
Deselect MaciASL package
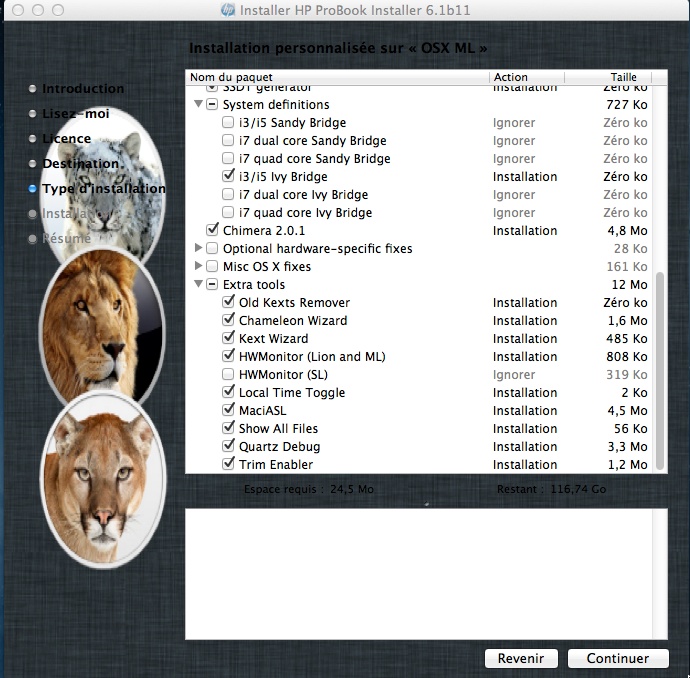click(228, 410)
